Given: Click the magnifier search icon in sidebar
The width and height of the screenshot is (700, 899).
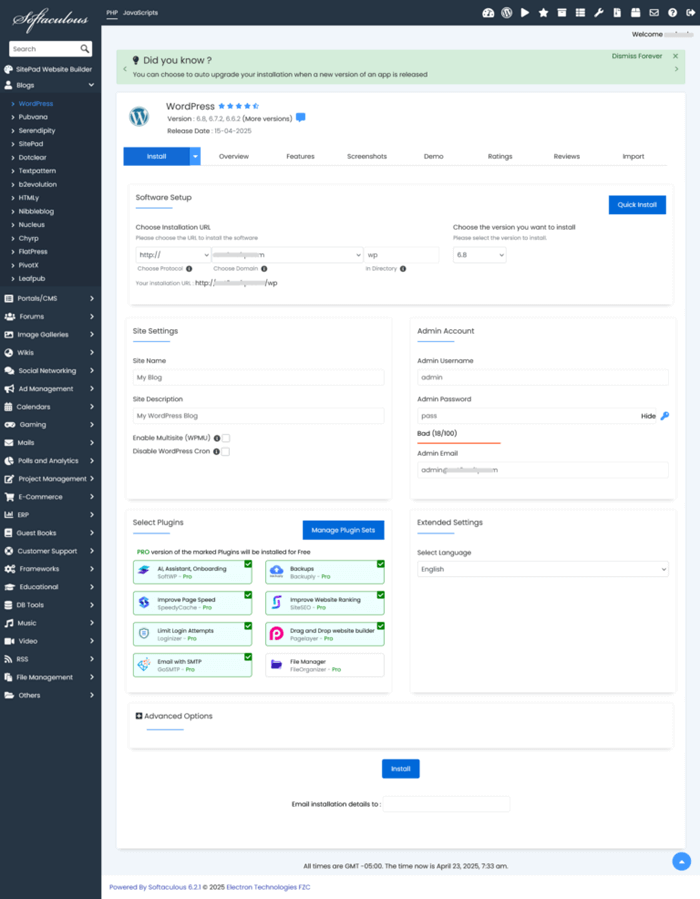Looking at the screenshot, I should 84,49.
